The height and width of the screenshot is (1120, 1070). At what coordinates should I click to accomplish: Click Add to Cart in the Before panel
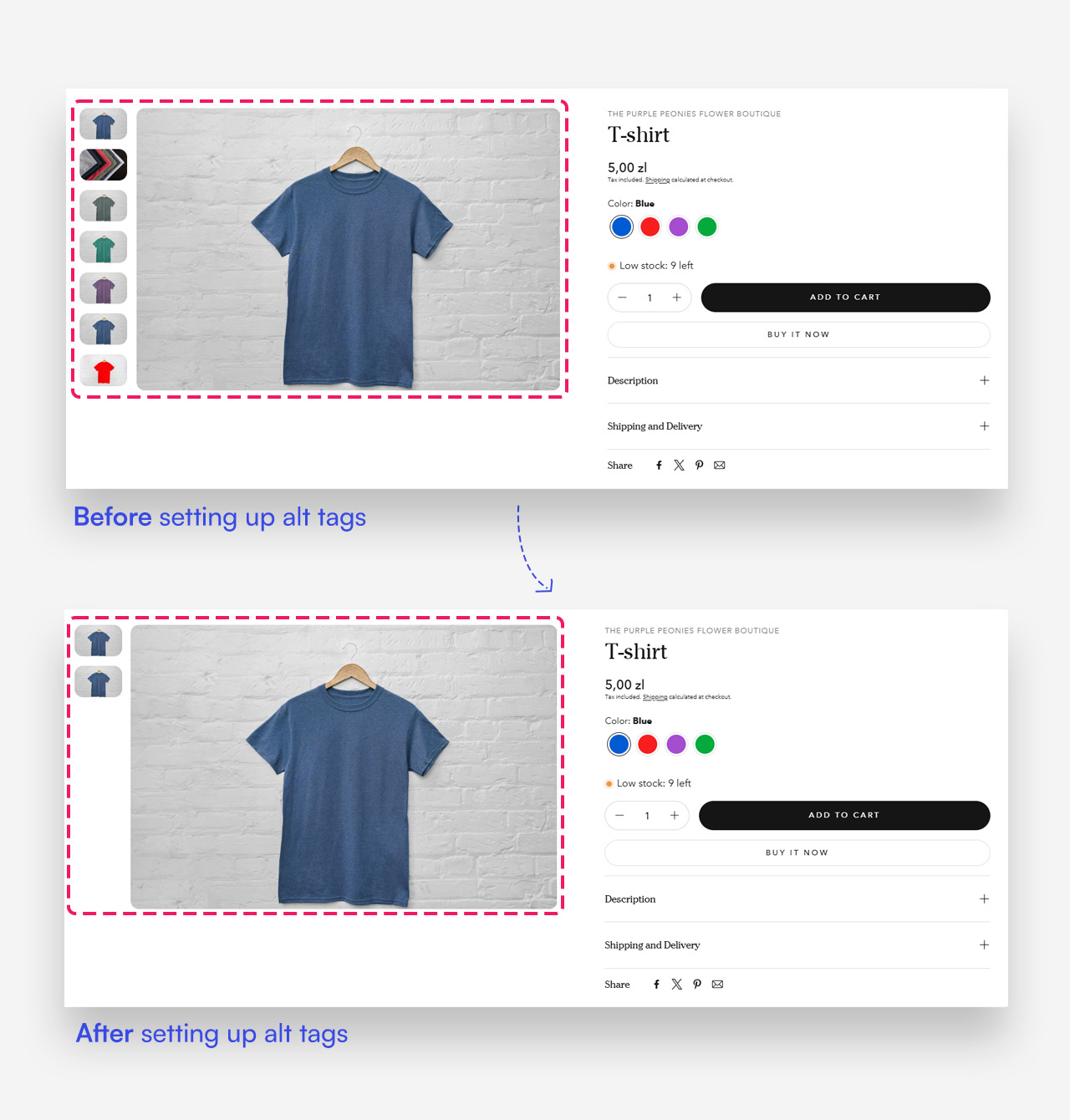coord(845,298)
